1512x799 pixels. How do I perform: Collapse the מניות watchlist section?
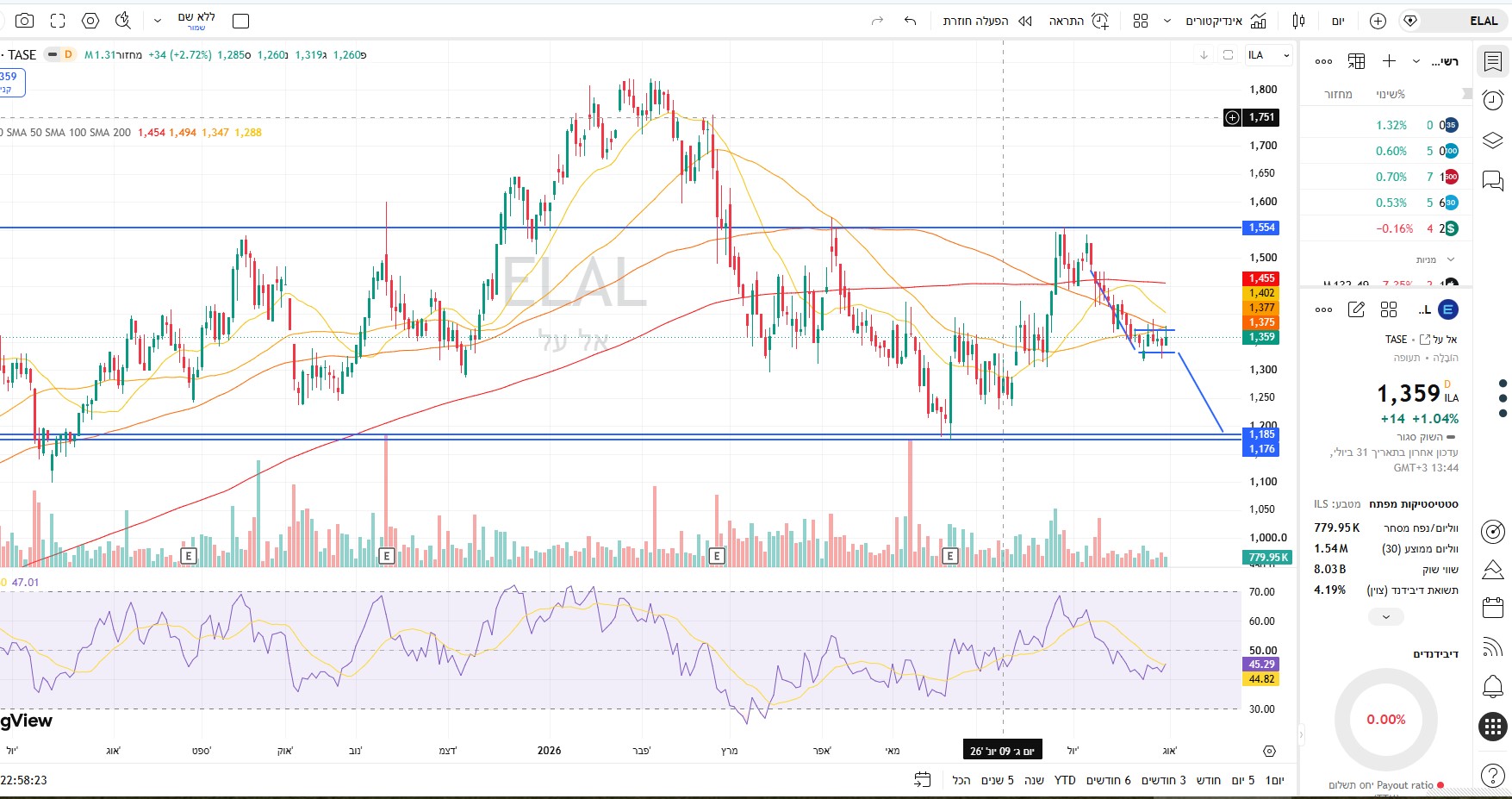(x=1451, y=259)
